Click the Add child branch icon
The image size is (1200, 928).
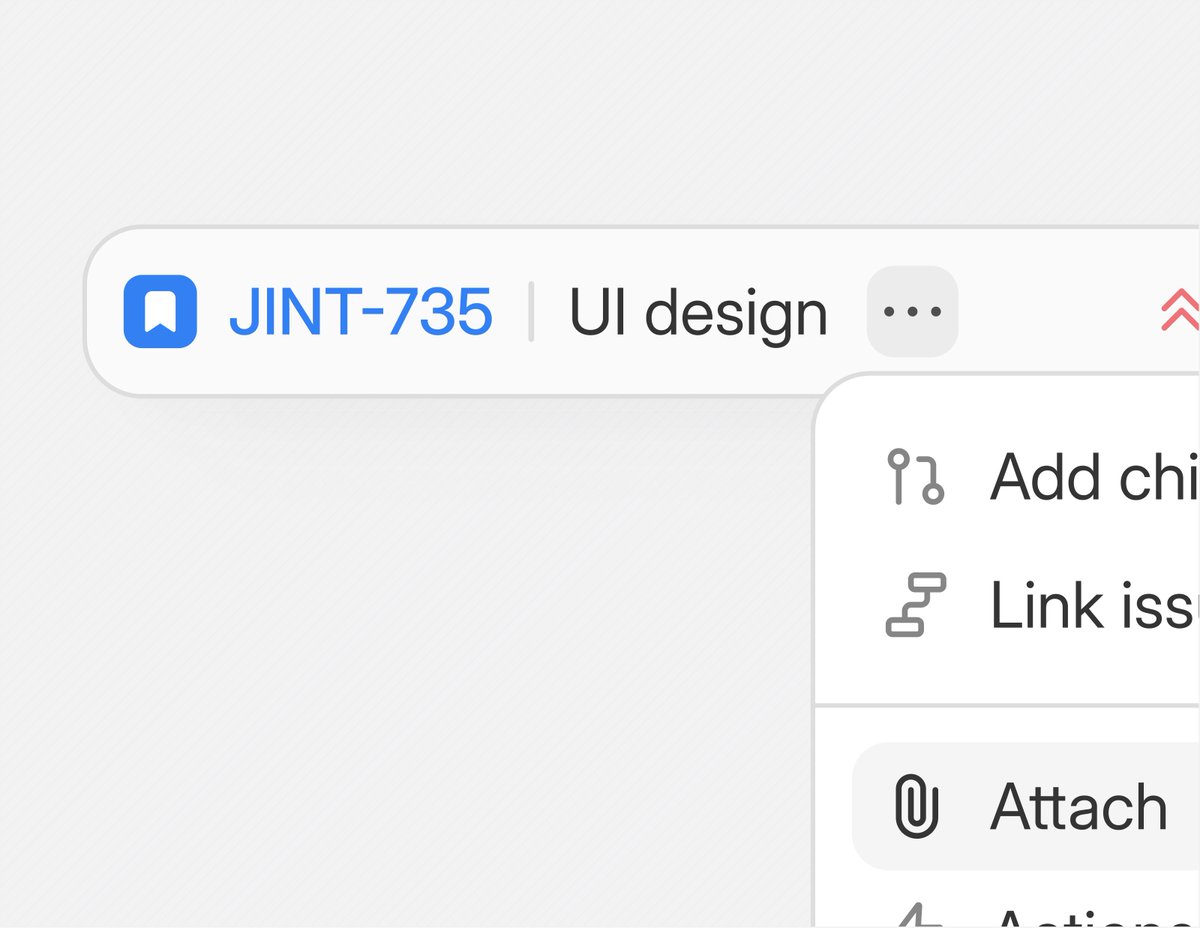tap(916, 477)
